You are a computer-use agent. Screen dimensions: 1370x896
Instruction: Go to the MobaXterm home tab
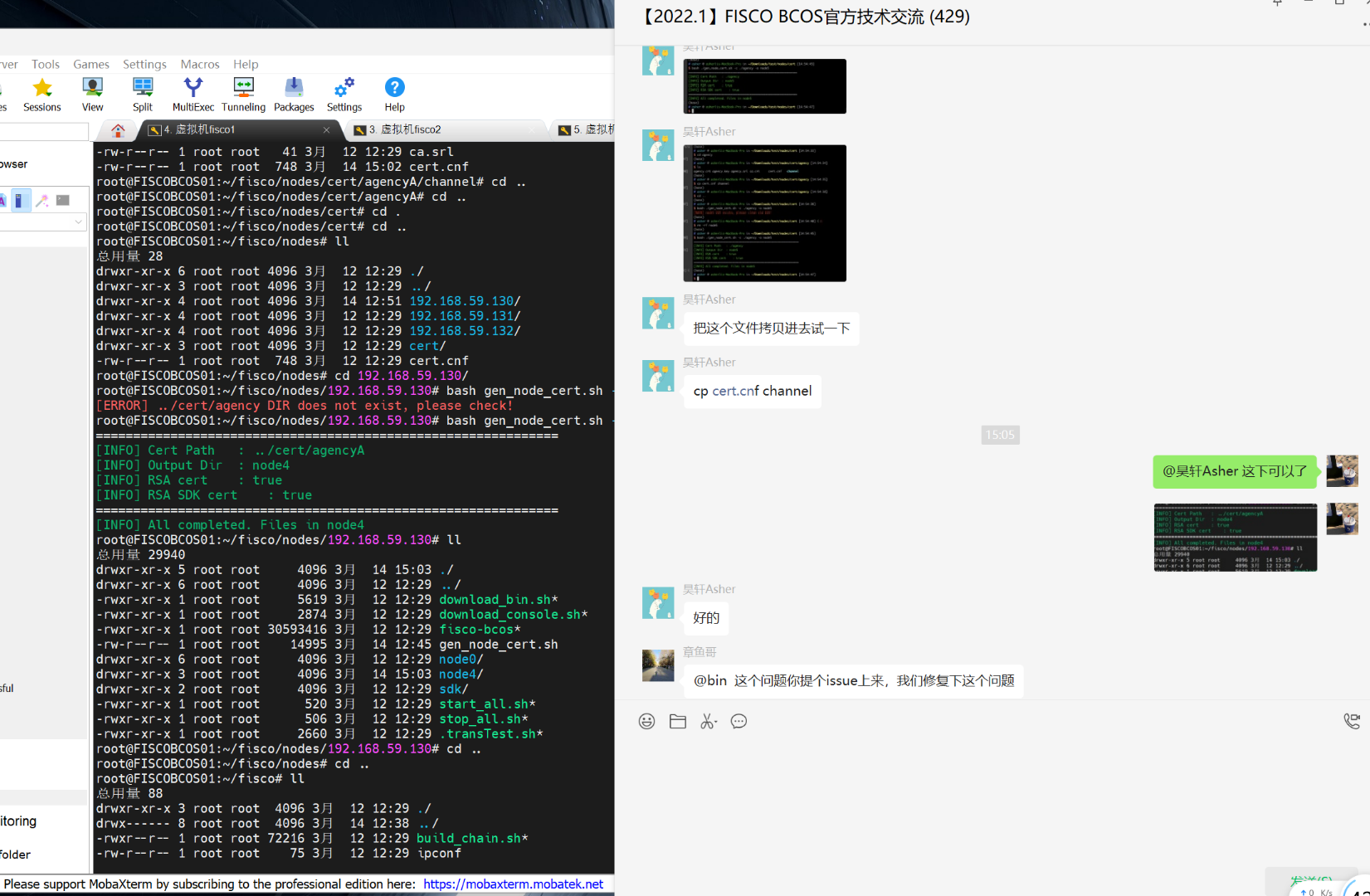(x=118, y=130)
